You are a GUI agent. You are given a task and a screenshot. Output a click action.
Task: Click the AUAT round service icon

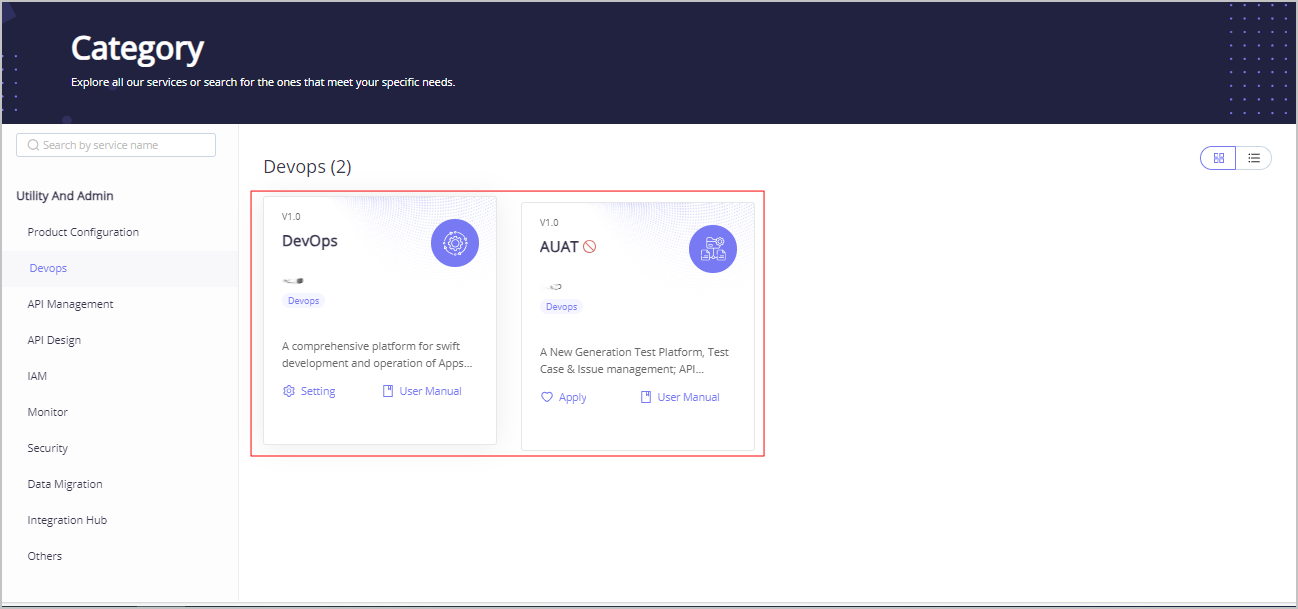click(713, 249)
